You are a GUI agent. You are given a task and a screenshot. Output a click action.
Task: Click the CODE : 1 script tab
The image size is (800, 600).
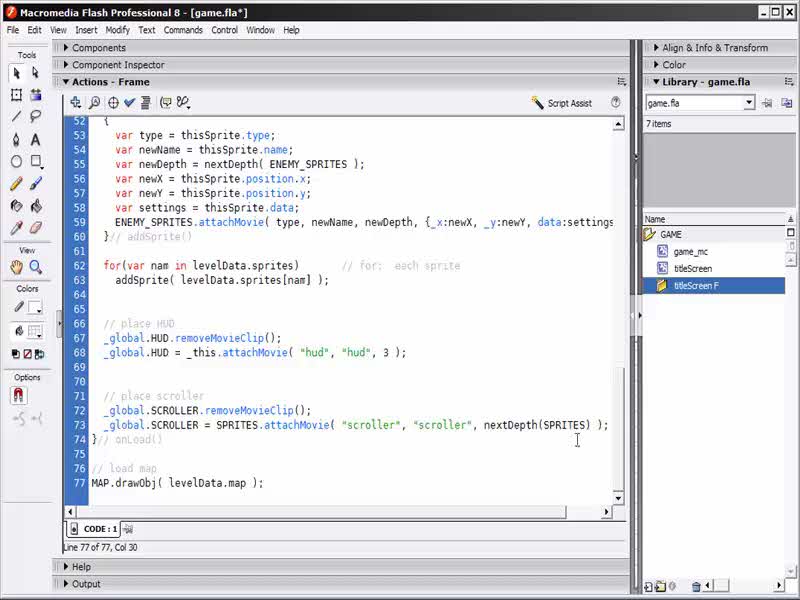coord(100,529)
